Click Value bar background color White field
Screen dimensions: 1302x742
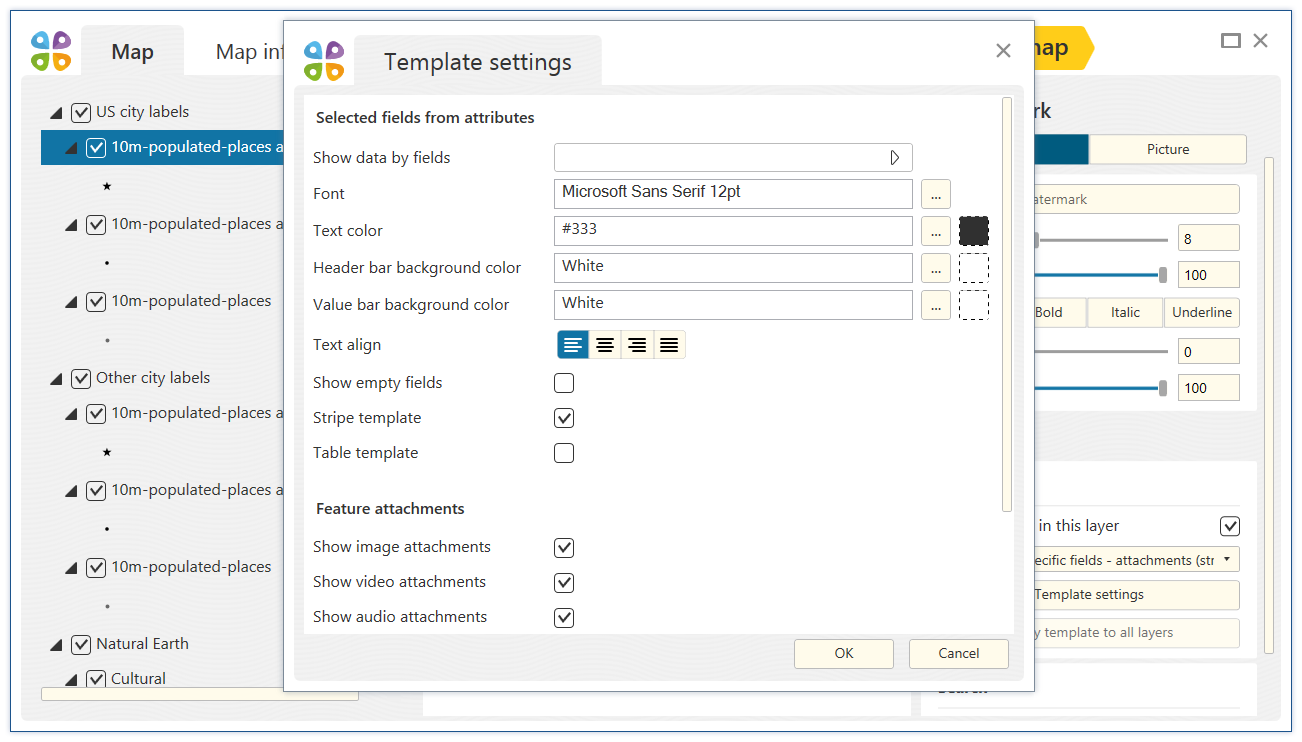[733, 305]
